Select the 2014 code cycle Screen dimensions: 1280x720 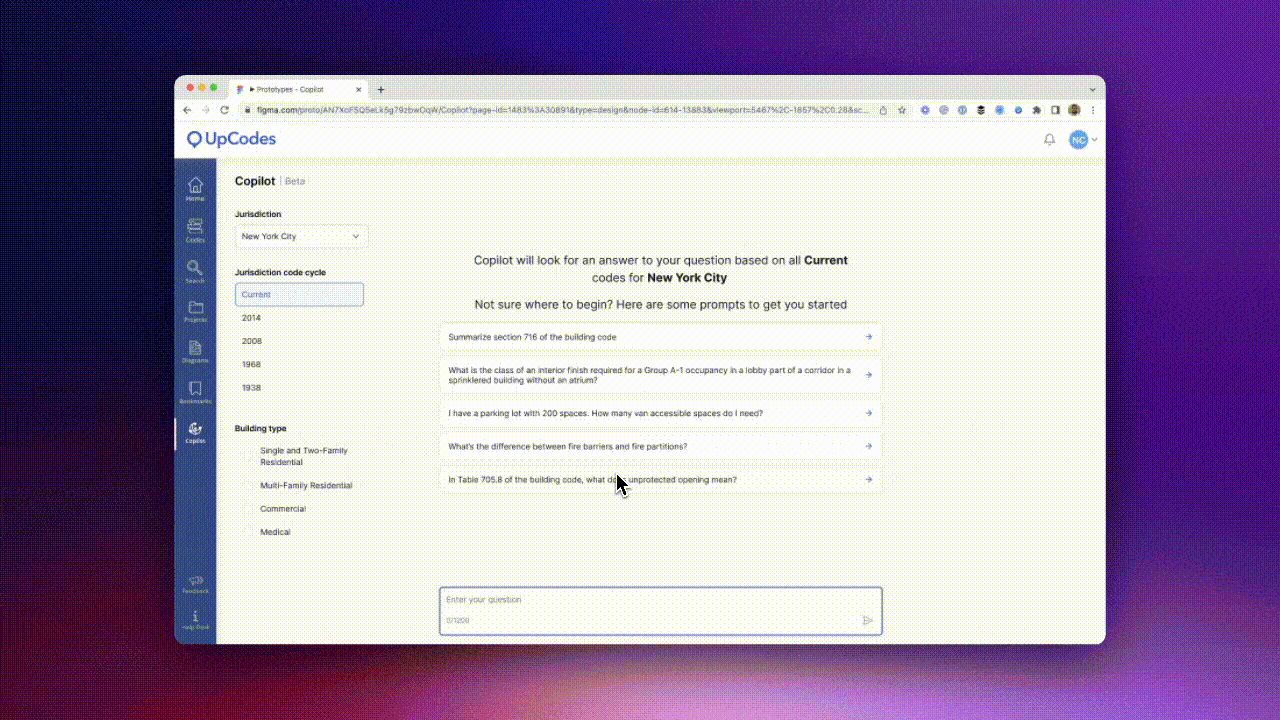(251, 318)
